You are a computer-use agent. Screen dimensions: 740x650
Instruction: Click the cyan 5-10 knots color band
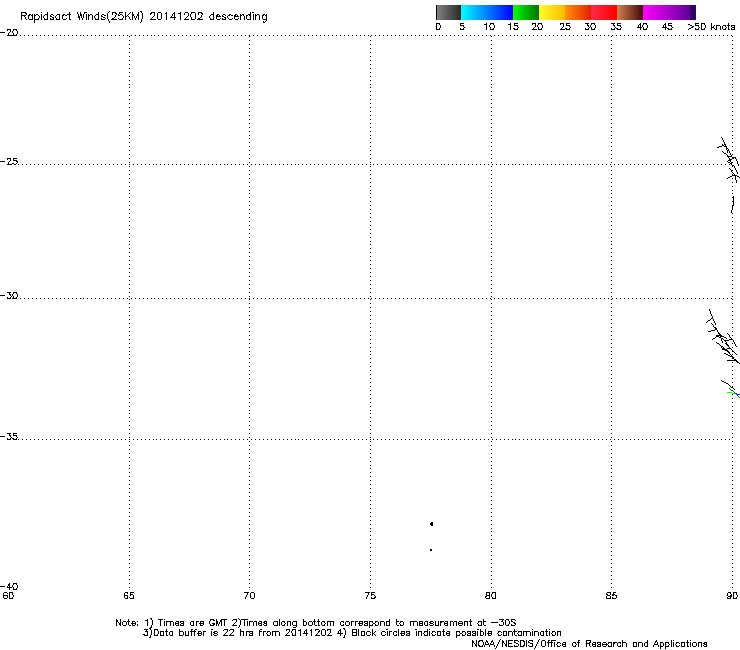pyautogui.click(x=474, y=12)
